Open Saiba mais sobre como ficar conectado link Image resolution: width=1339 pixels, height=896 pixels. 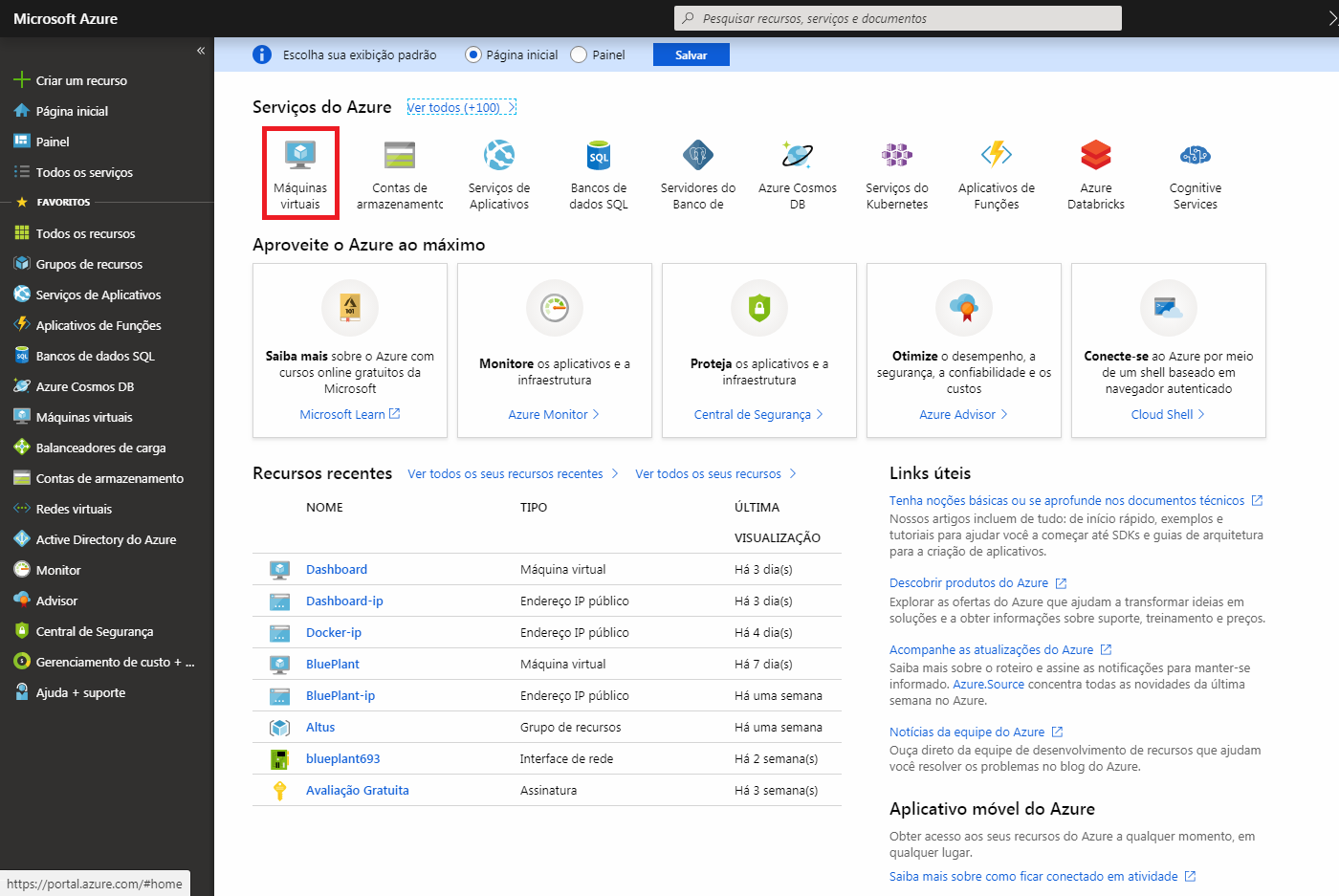pyautogui.click(x=1034, y=876)
